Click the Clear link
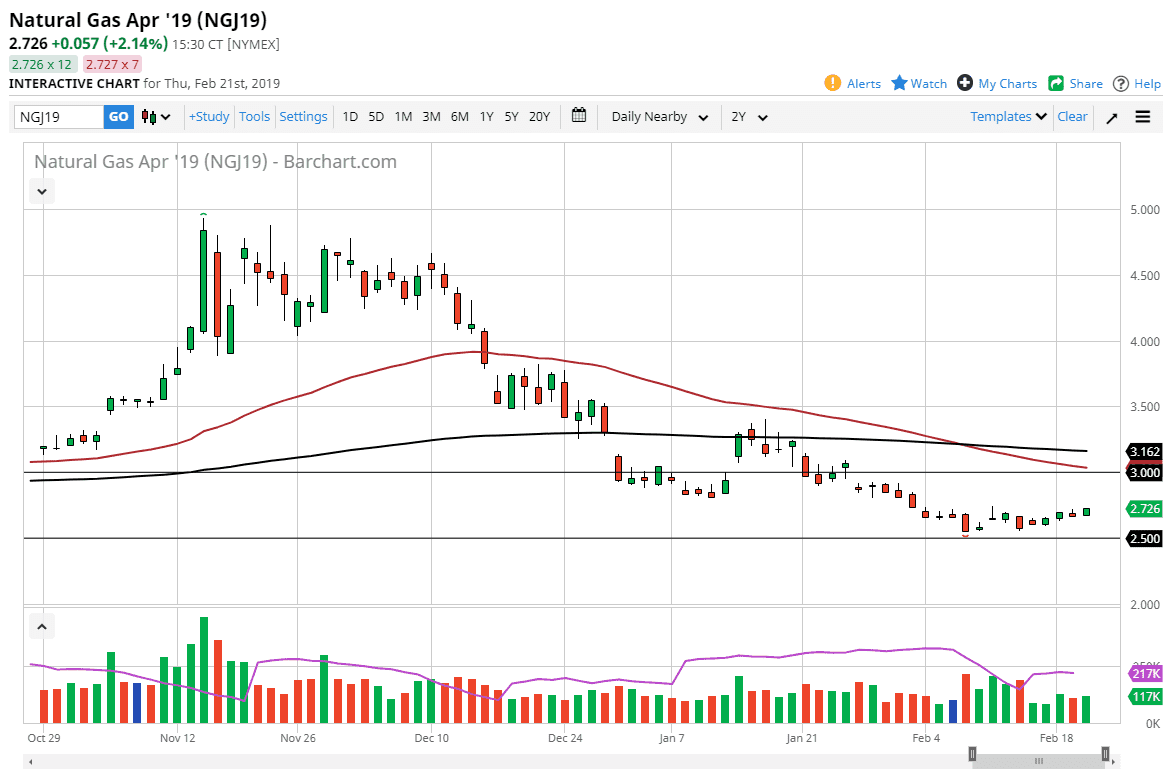Screen dimensions: 1163x777 click(1072, 117)
